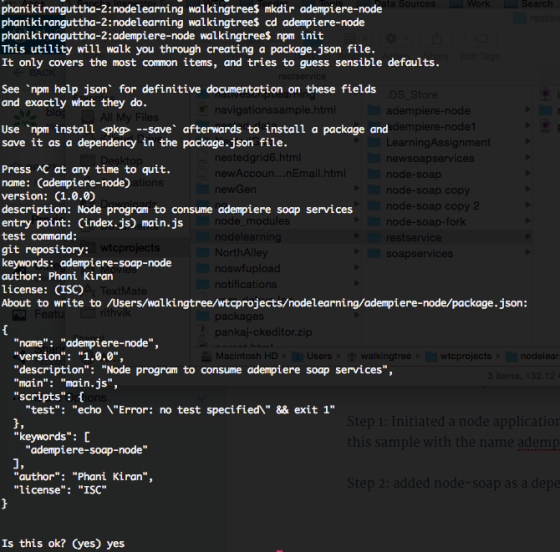
Task: Click the BACK button
Action: (35, 73)
